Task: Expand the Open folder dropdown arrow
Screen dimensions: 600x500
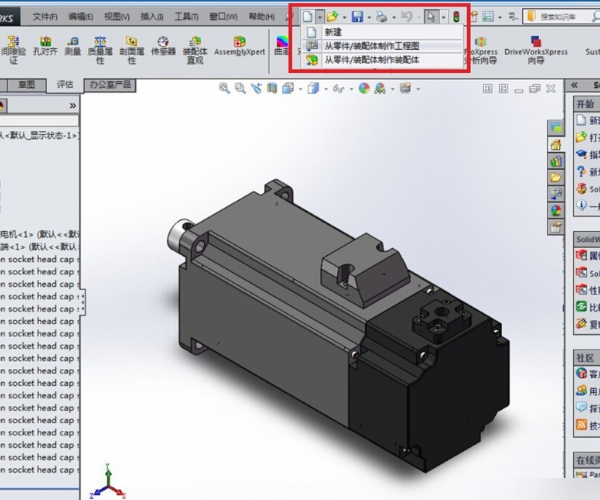Action: pyautogui.click(x=343, y=16)
